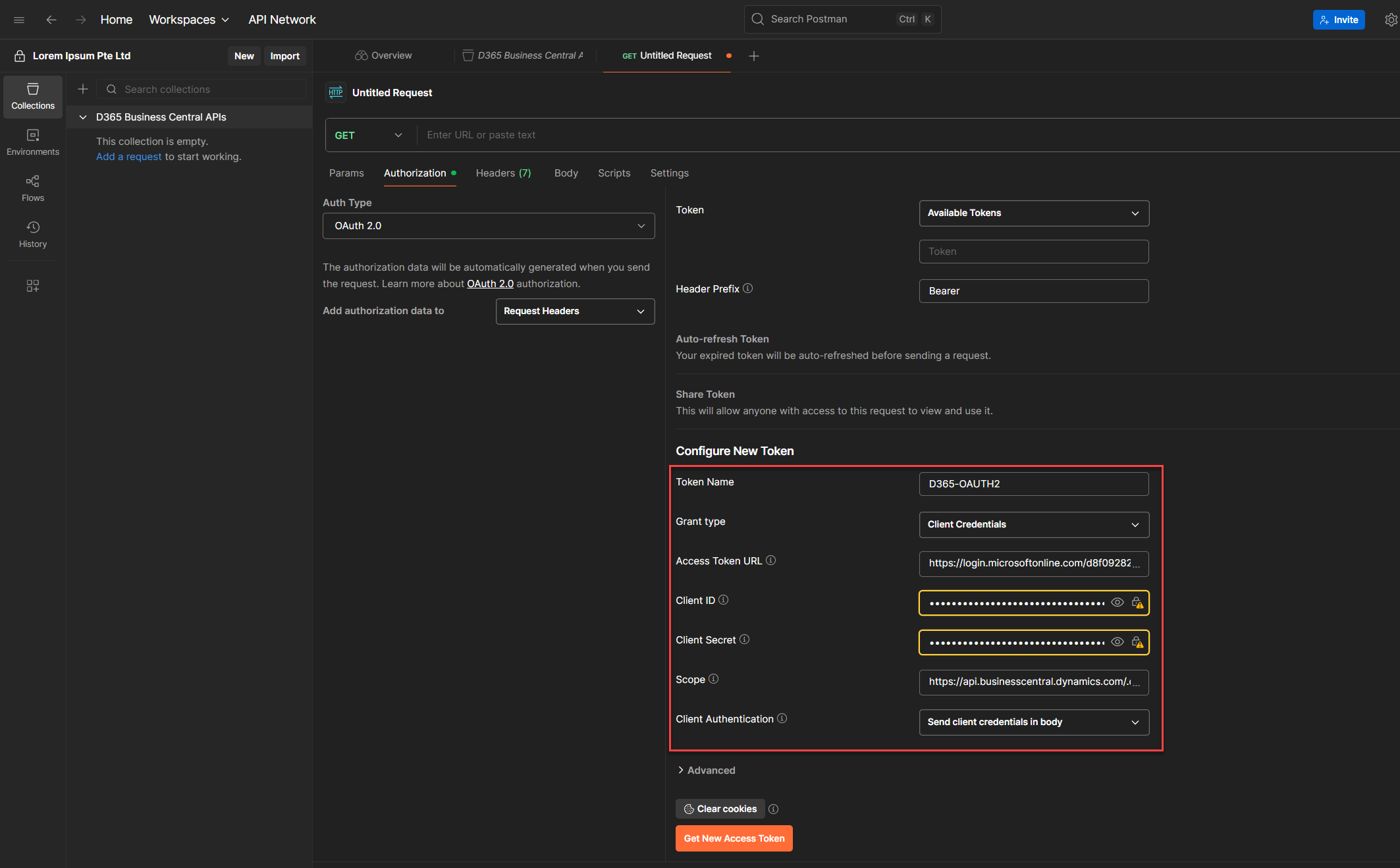Reveal Client Secret with eye icon

pyautogui.click(x=1117, y=642)
